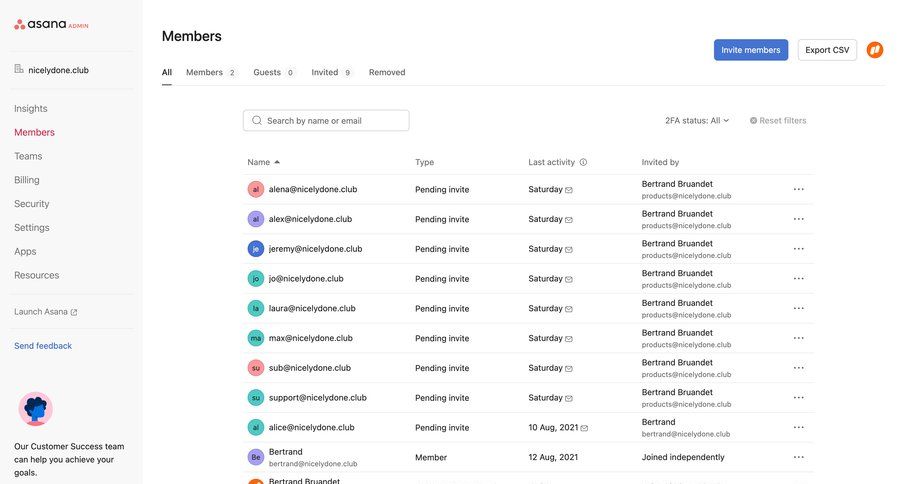Click the Last activity info icon
Screen dimensions: 900x484
coord(583,162)
